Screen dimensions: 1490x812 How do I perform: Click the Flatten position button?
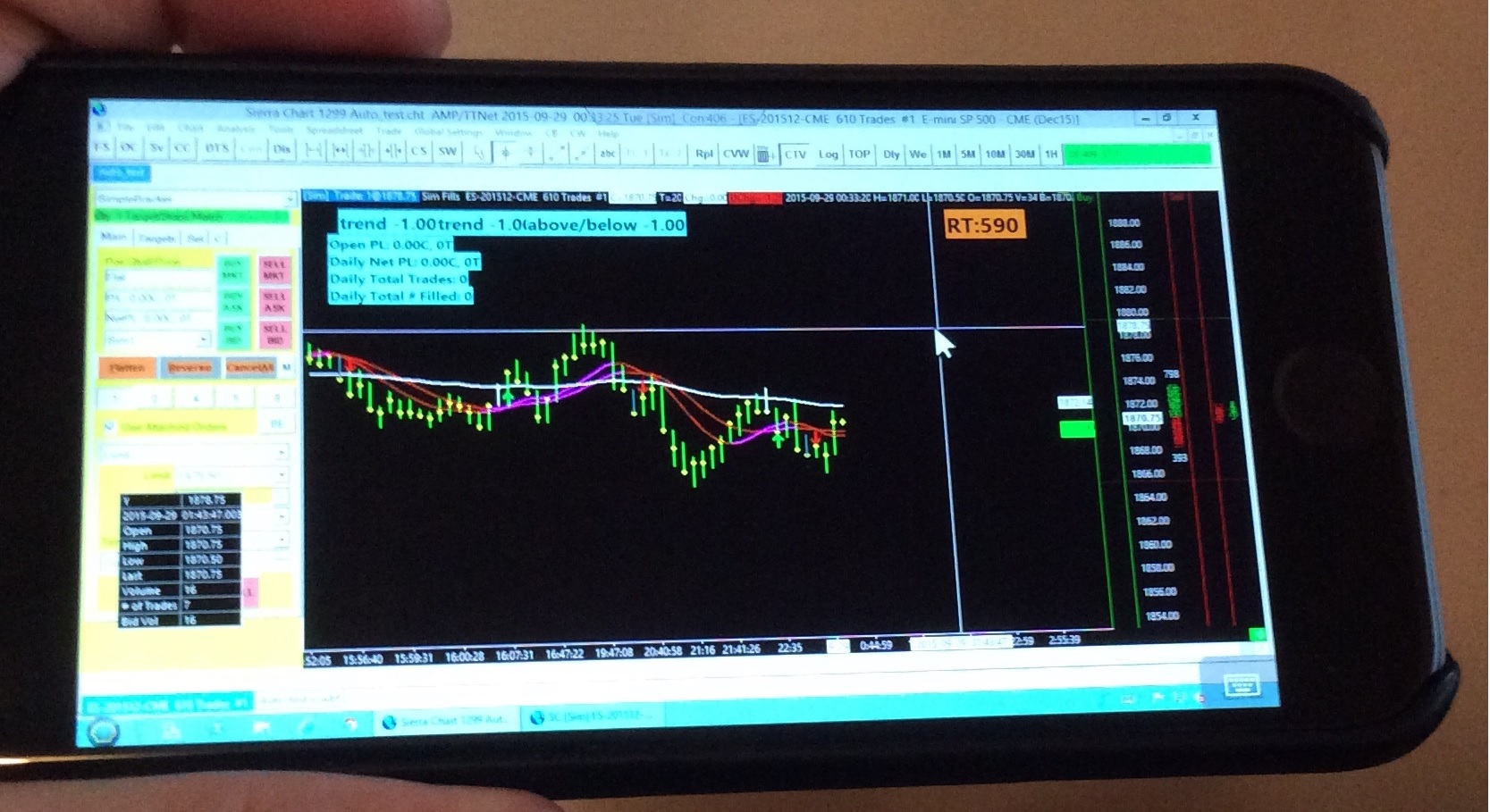127,367
